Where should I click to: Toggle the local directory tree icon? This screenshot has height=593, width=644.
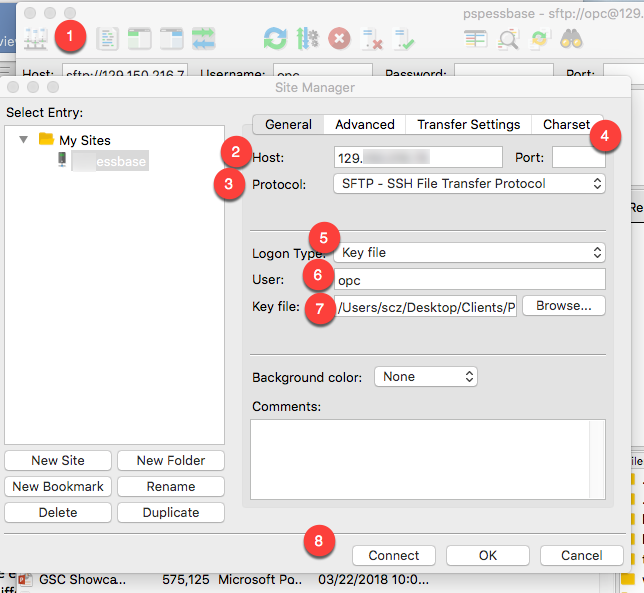click(139, 39)
